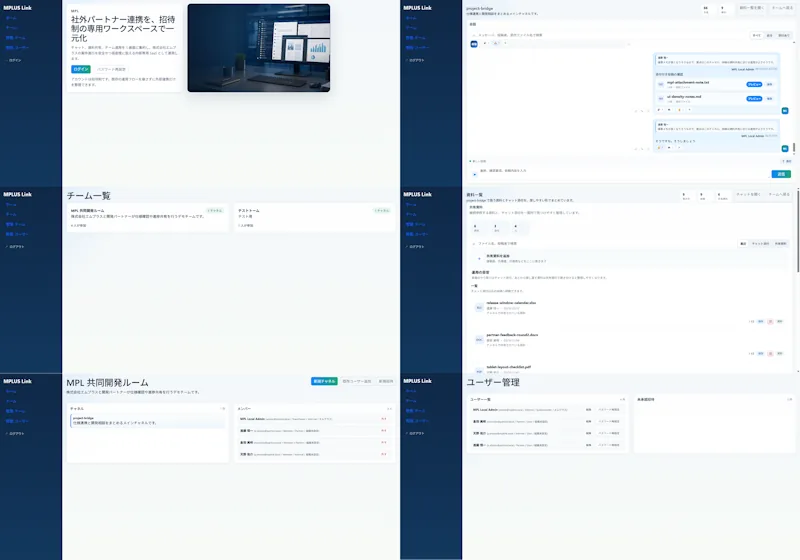Image resolution: width=800 pixels, height=560 pixels.
Task: Focus the message search field in project-bridge chat
Action: (x=607, y=35)
